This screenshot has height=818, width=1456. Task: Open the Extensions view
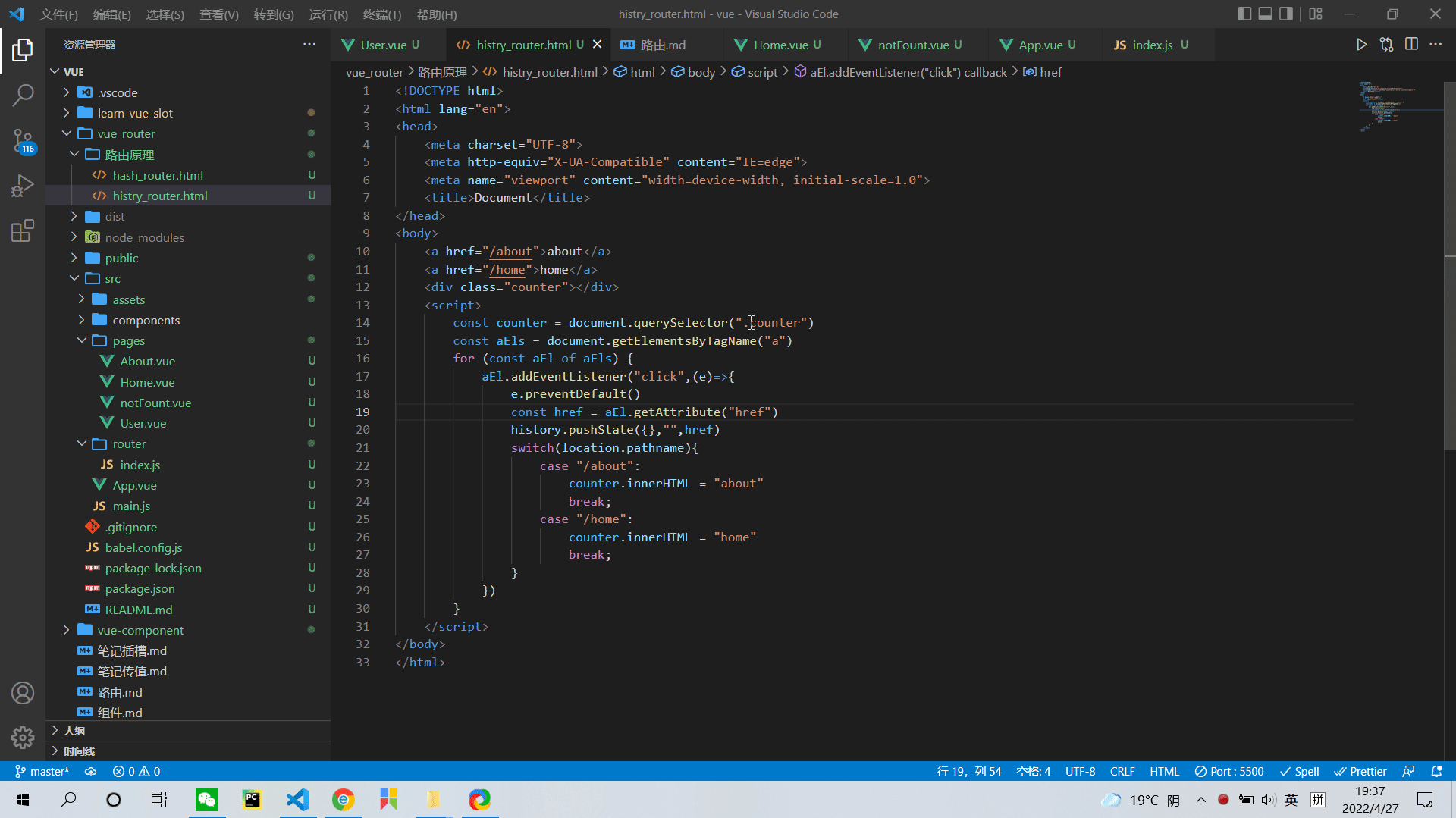[x=23, y=230]
